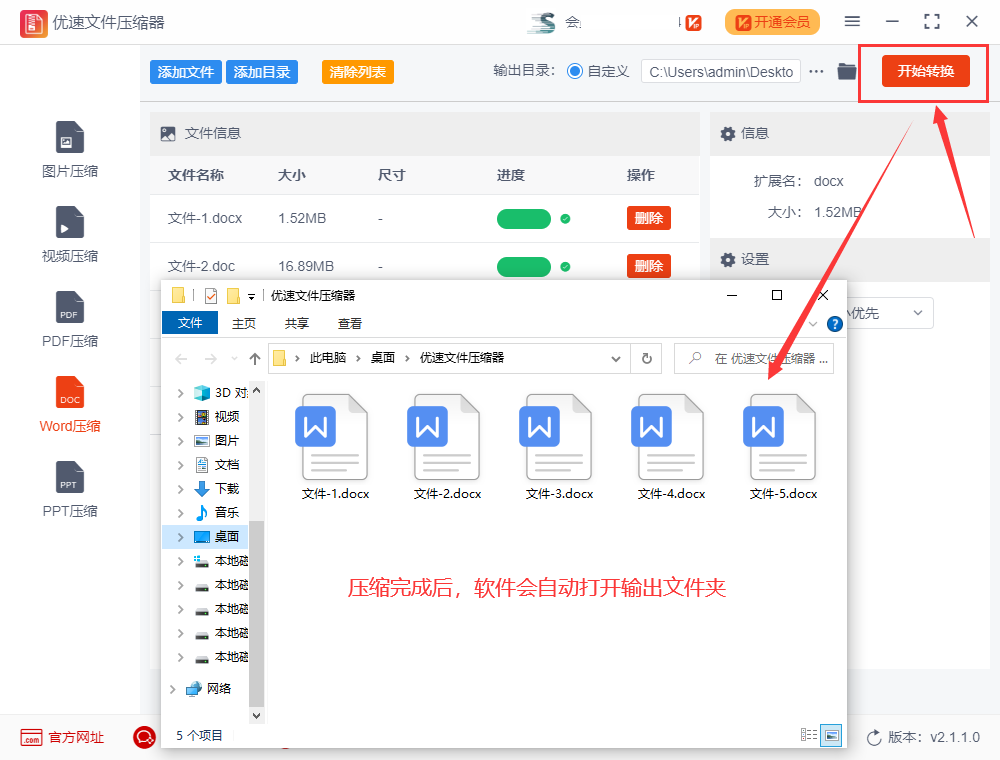
Task: Open the 官方网址 official website link
Action: click(62, 738)
